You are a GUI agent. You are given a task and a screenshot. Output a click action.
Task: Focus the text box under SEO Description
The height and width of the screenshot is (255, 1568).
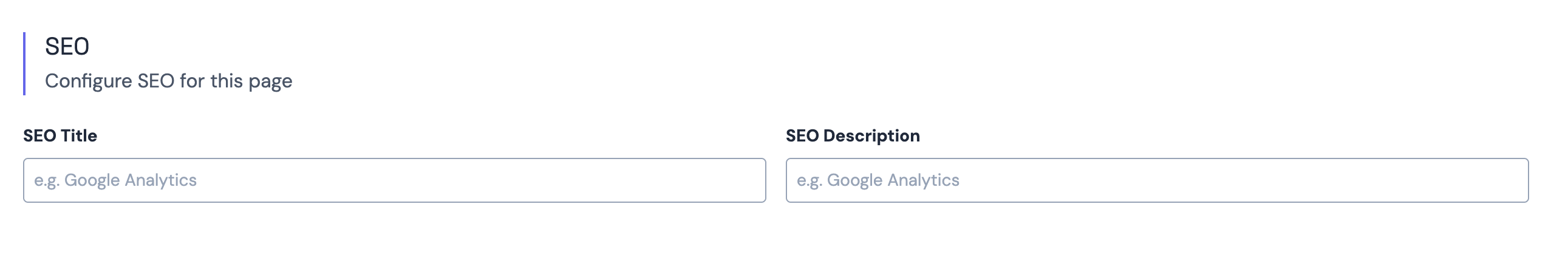pyautogui.click(x=1156, y=180)
